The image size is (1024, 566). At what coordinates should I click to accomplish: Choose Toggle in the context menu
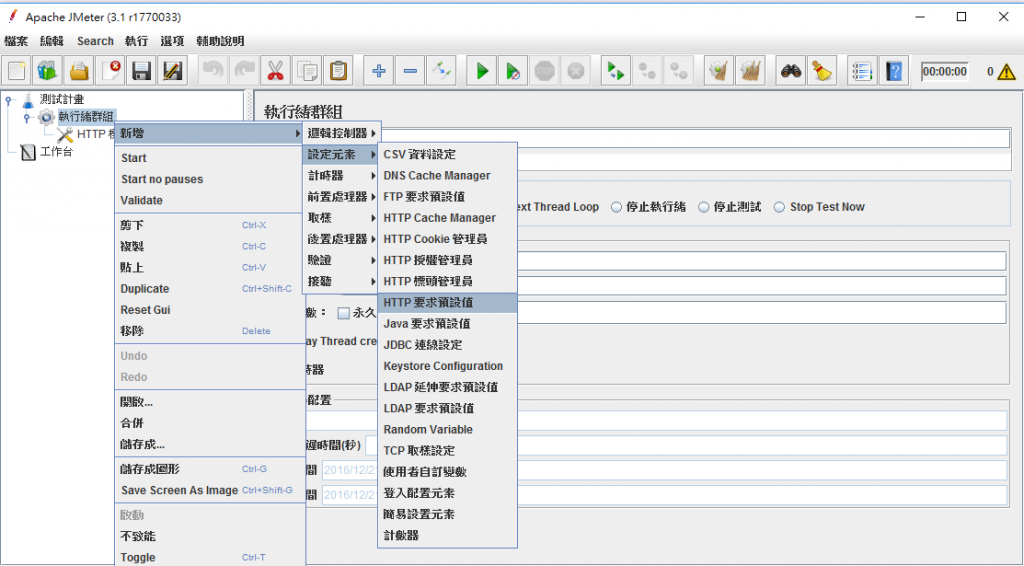[210, 558]
